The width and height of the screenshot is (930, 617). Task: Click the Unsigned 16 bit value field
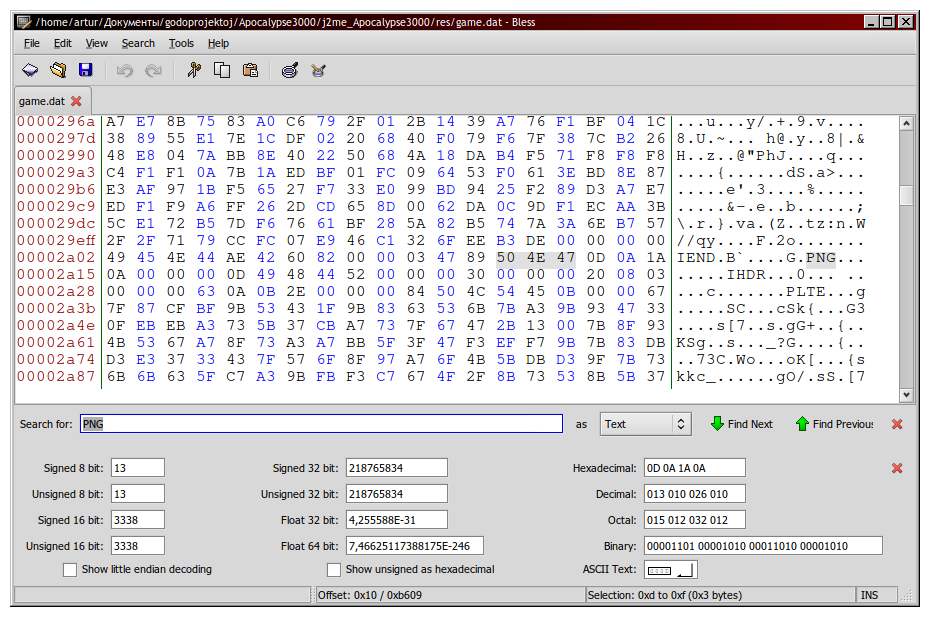click(x=138, y=546)
